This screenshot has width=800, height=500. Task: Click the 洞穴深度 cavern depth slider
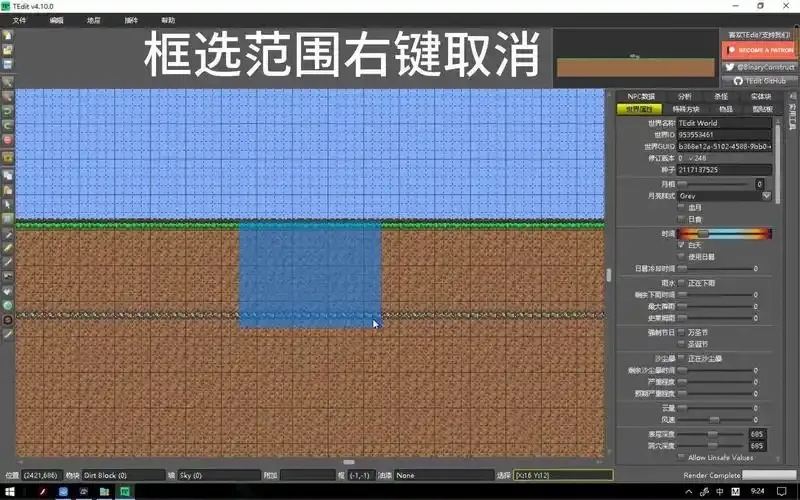click(712, 446)
